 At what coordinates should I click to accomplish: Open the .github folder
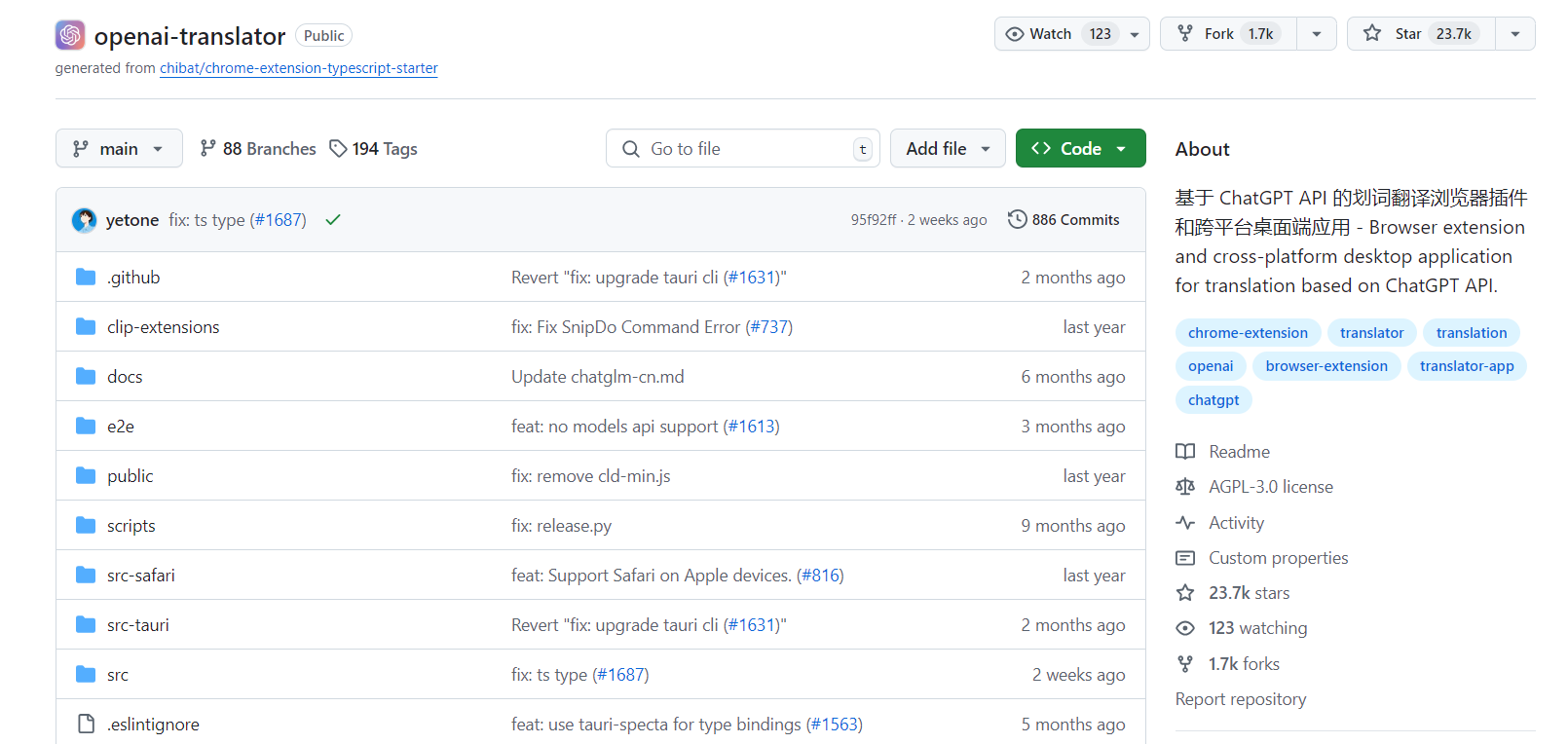click(x=133, y=278)
